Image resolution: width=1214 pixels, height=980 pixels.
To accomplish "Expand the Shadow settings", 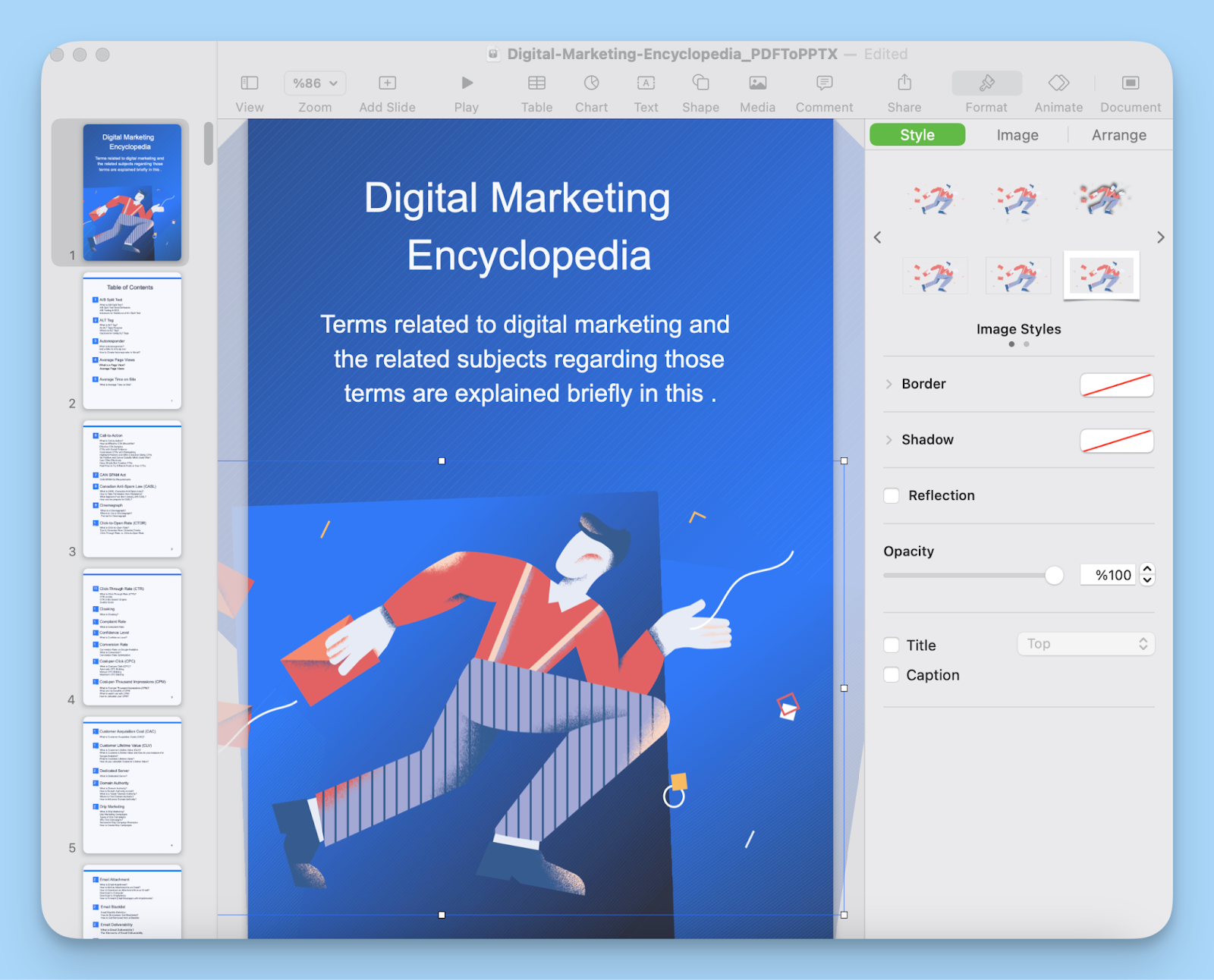I will coord(888,439).
